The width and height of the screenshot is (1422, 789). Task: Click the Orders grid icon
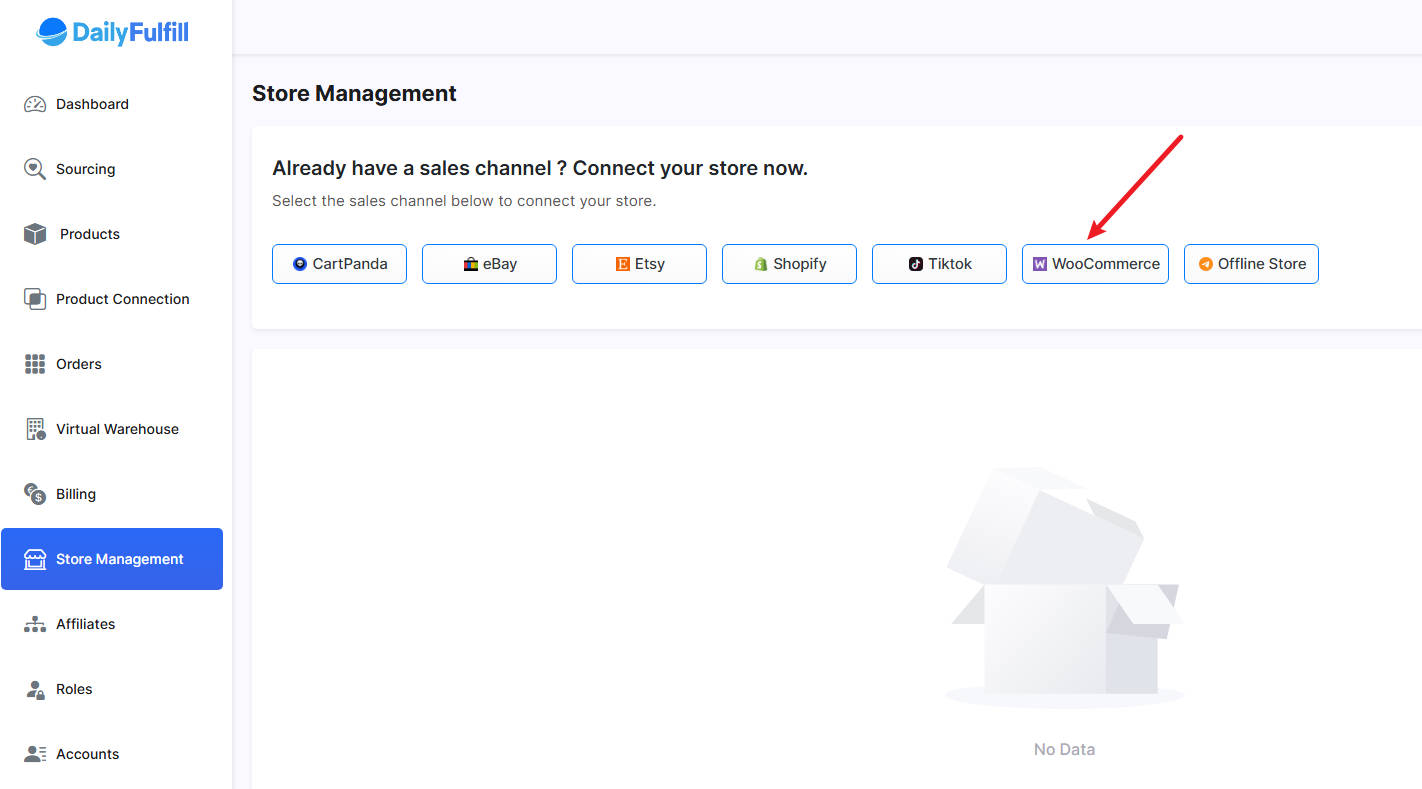tap(35, 364)
